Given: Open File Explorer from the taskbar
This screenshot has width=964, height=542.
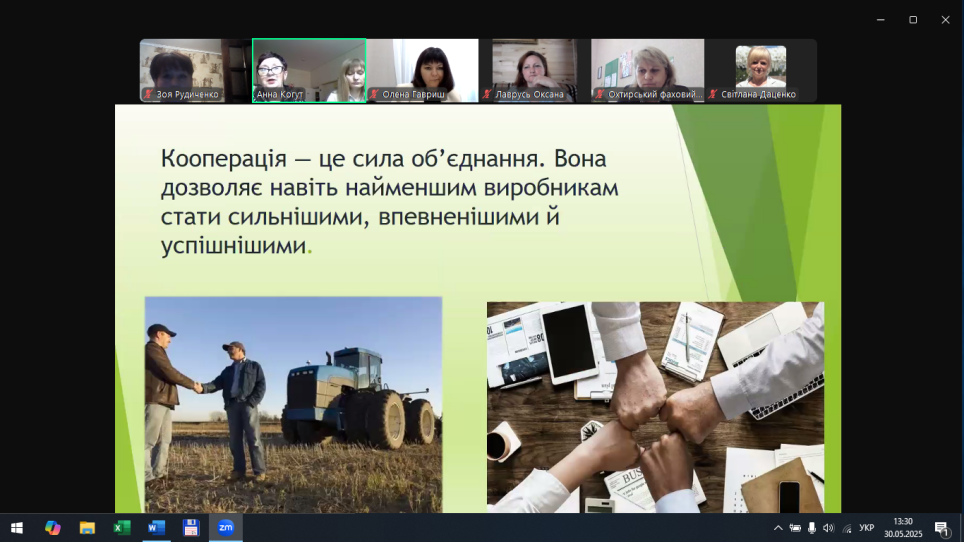Looking at the screenshot, I should pos(87,527).
